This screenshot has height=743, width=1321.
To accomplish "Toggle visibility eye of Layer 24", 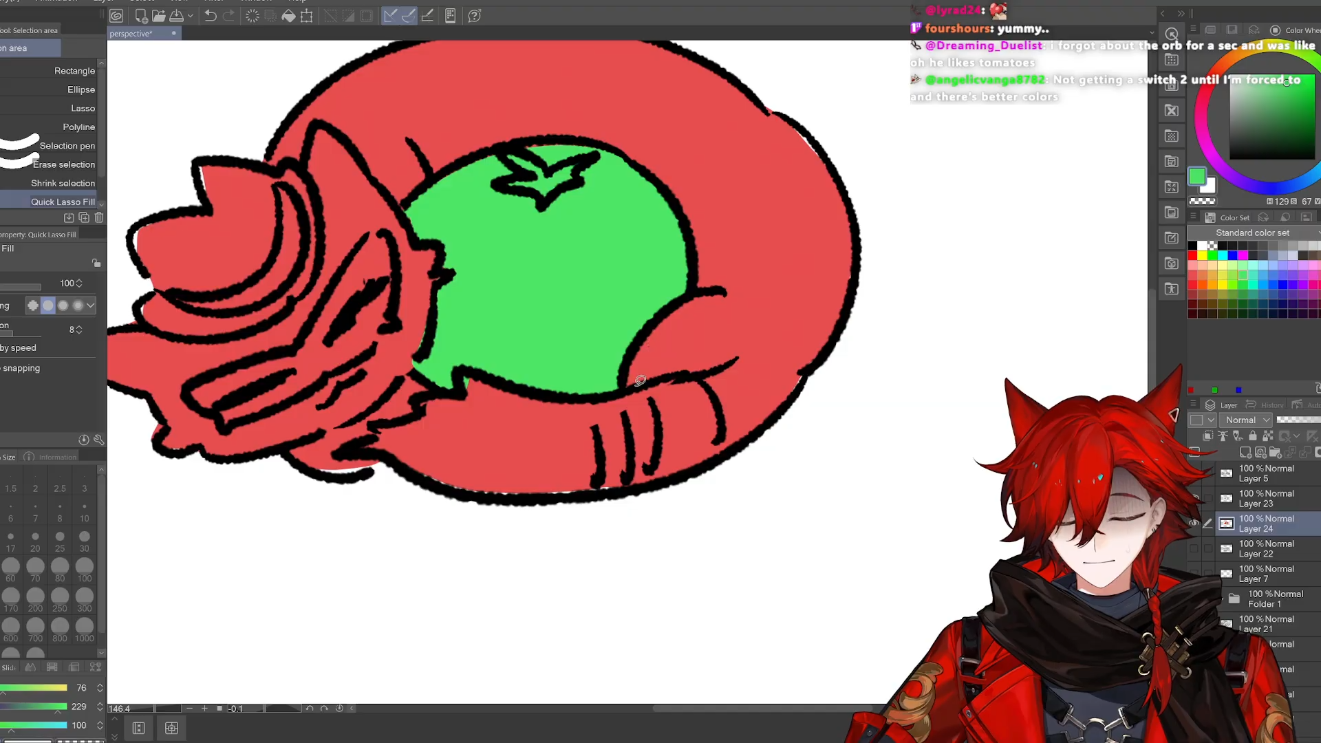I will (1193, 523).
